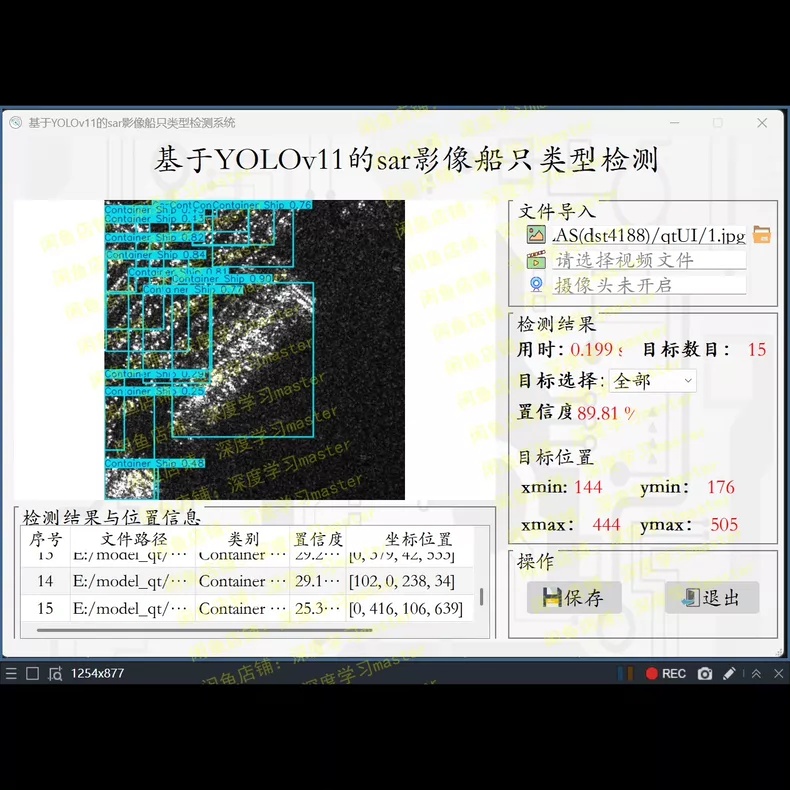The image size is (790, 790).
Task: Click the REC record button
Action: point(666,674)
